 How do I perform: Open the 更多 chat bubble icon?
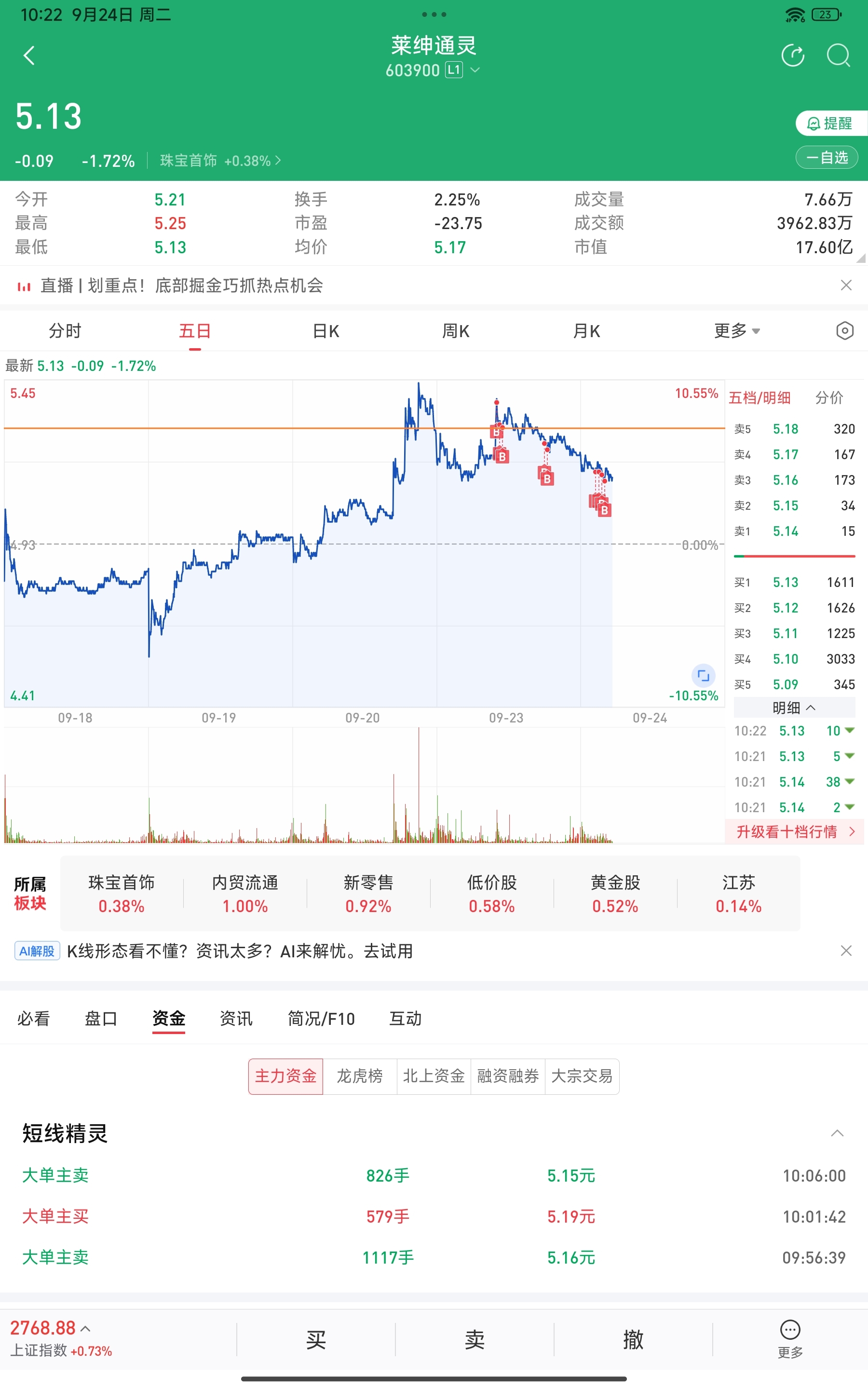click(790, 1339)
